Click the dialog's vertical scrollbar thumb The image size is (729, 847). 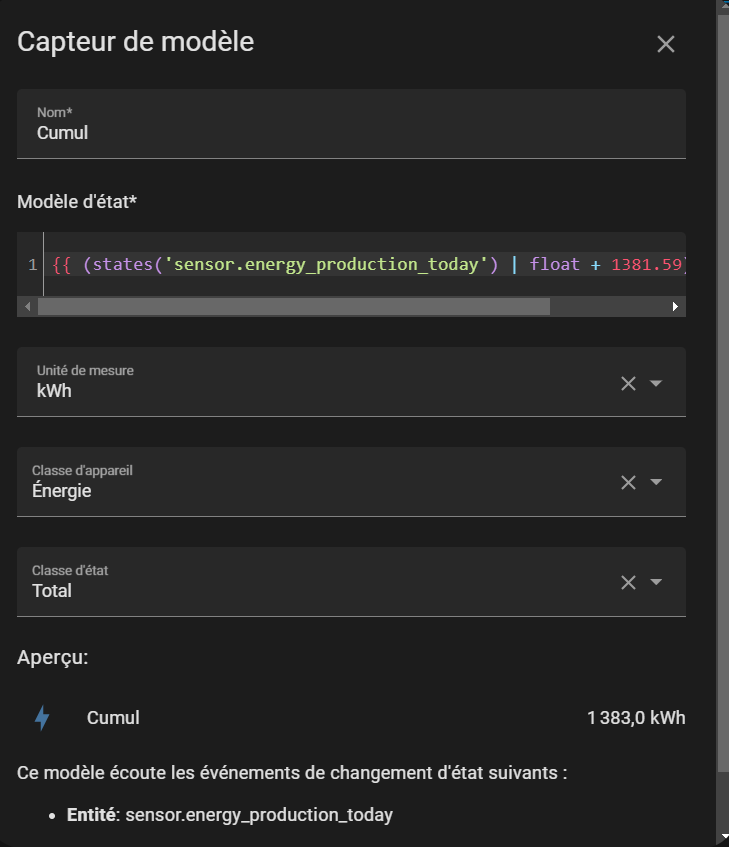click(723, 390)
